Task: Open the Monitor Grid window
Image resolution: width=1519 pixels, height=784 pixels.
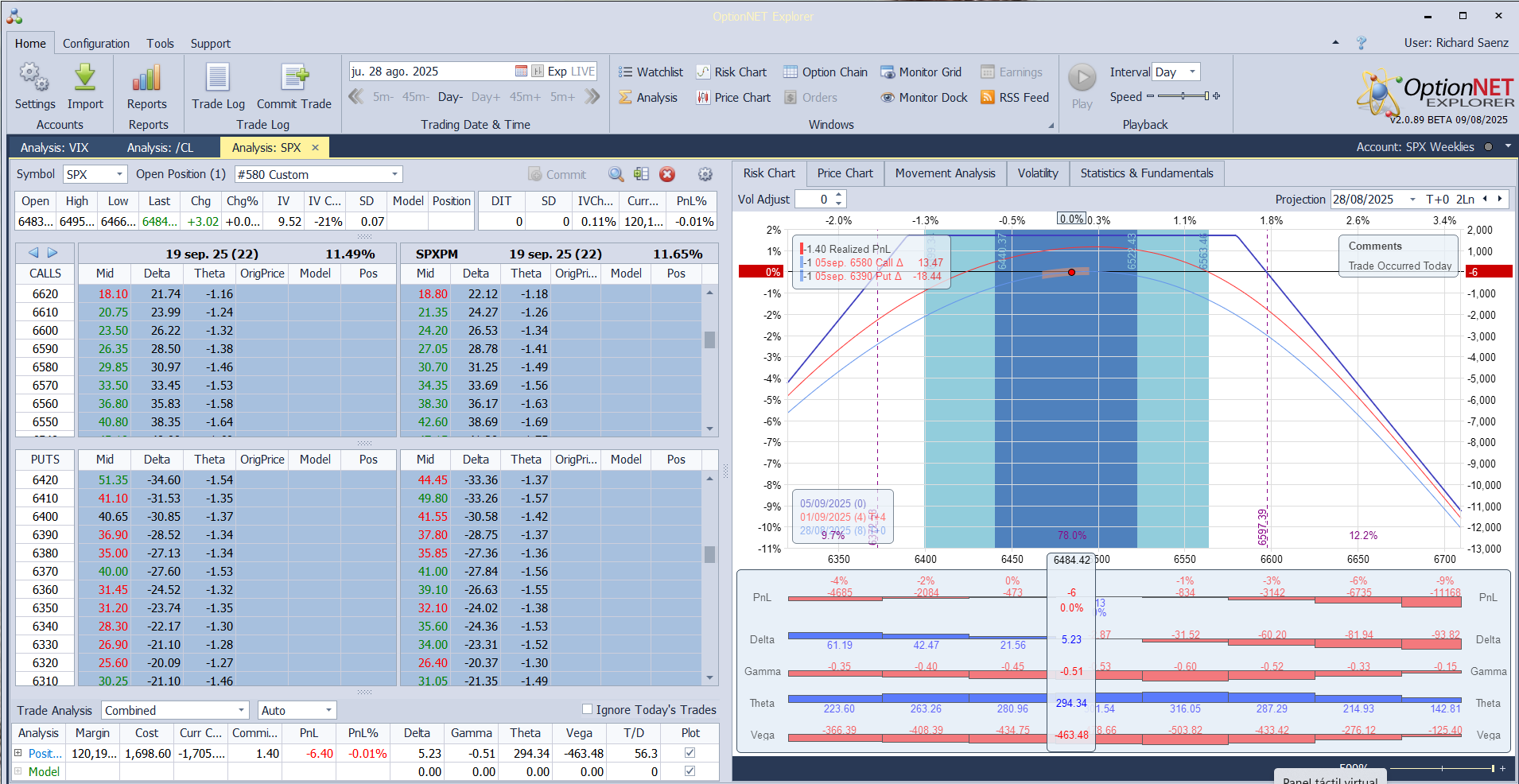Action: pyautogui.click(x=921, y=72)
